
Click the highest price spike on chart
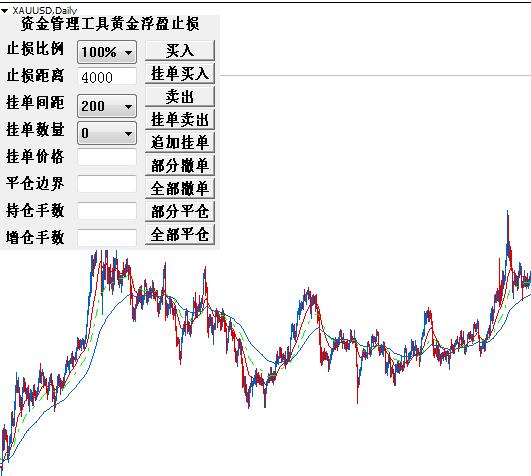(507, 213)
